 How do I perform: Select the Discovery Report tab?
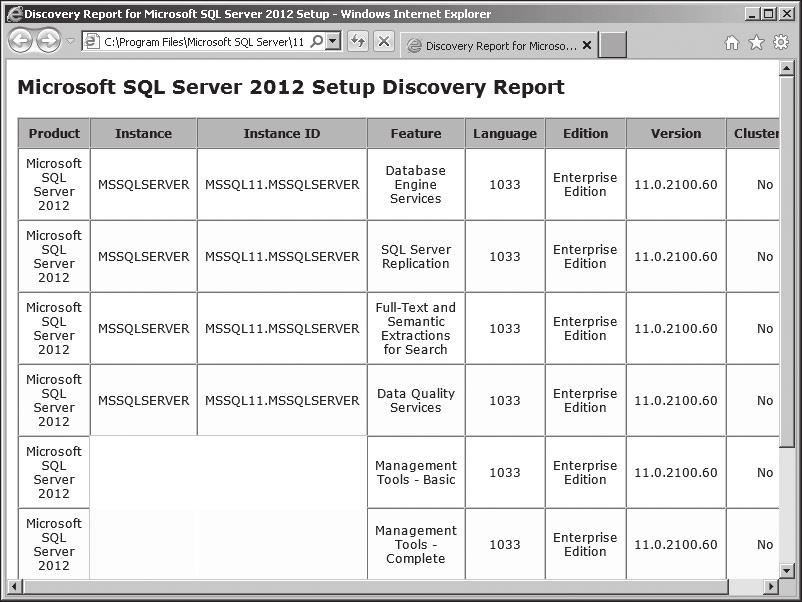(500, 46)
